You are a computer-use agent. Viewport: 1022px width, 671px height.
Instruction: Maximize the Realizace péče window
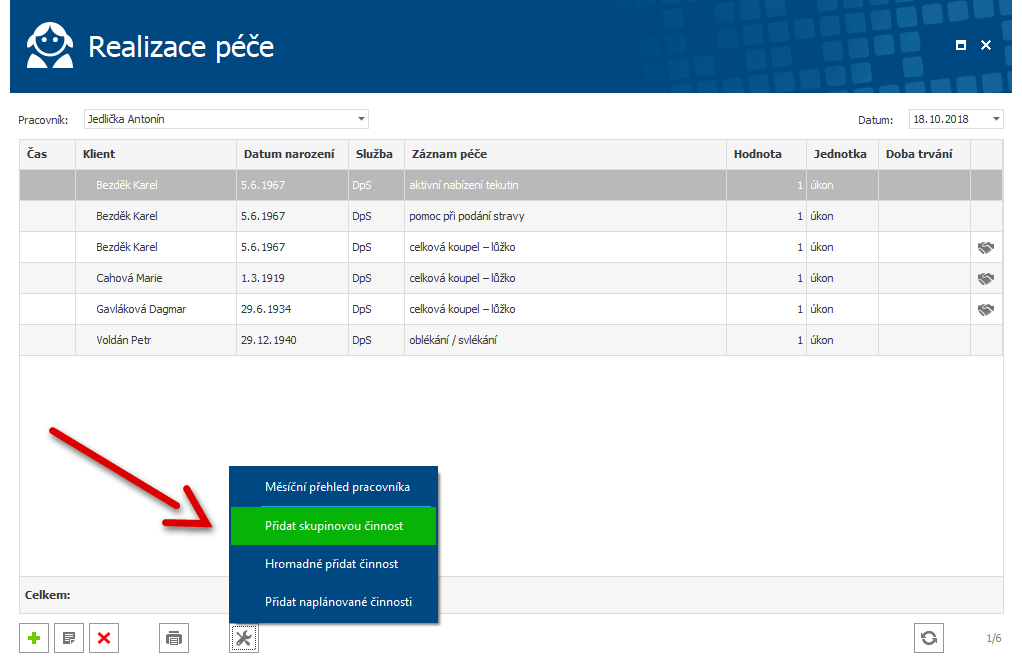click(961, 45)
